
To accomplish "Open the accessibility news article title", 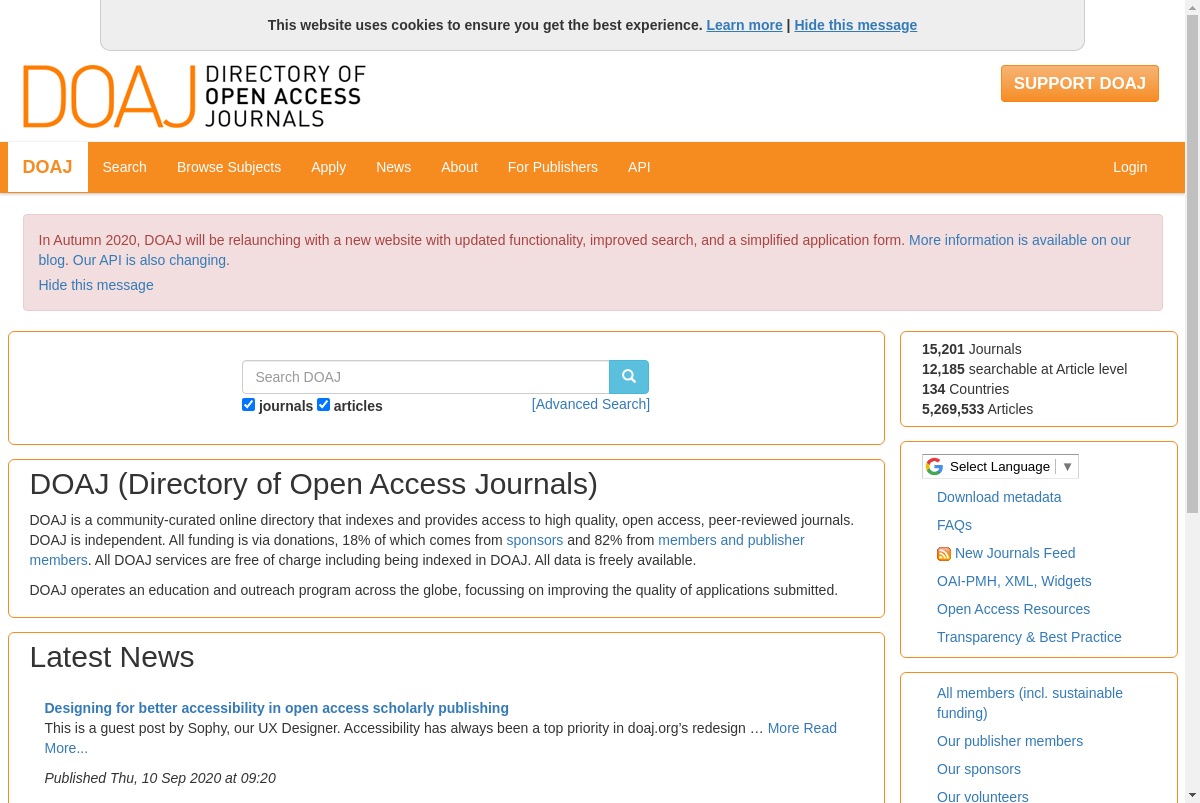I will [277, 708].
